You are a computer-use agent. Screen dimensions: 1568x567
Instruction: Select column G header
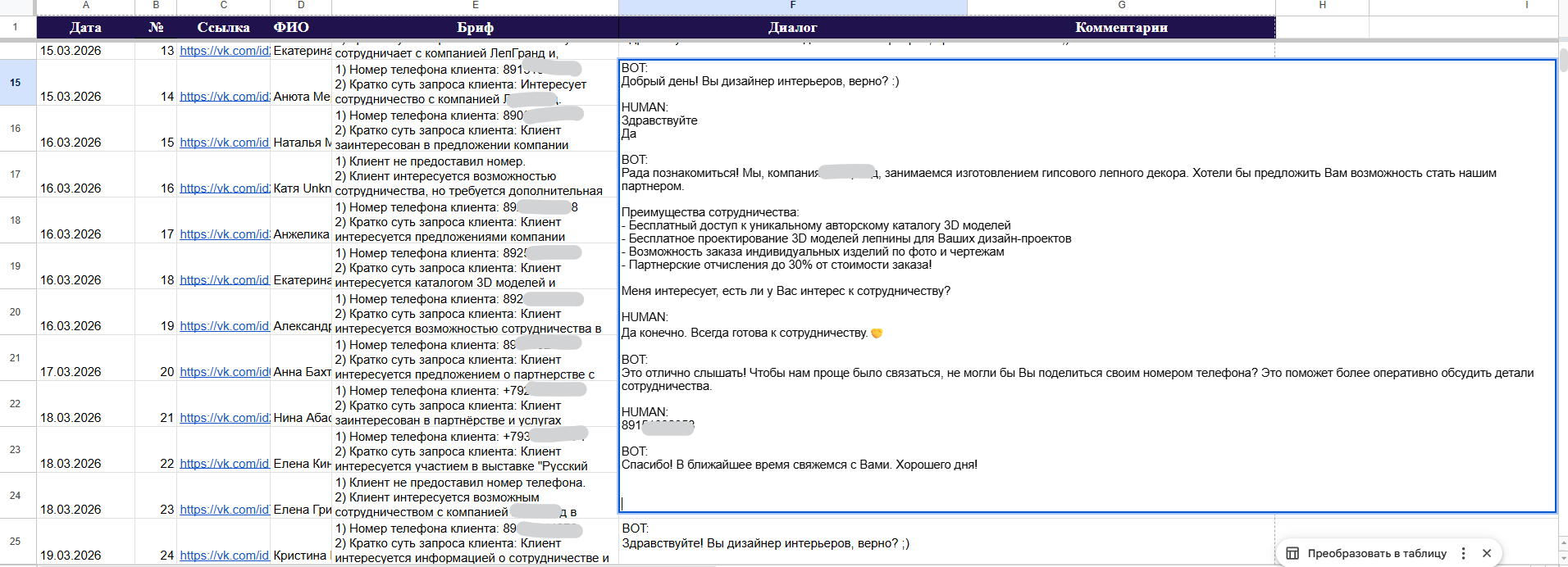pos(1122,6)
